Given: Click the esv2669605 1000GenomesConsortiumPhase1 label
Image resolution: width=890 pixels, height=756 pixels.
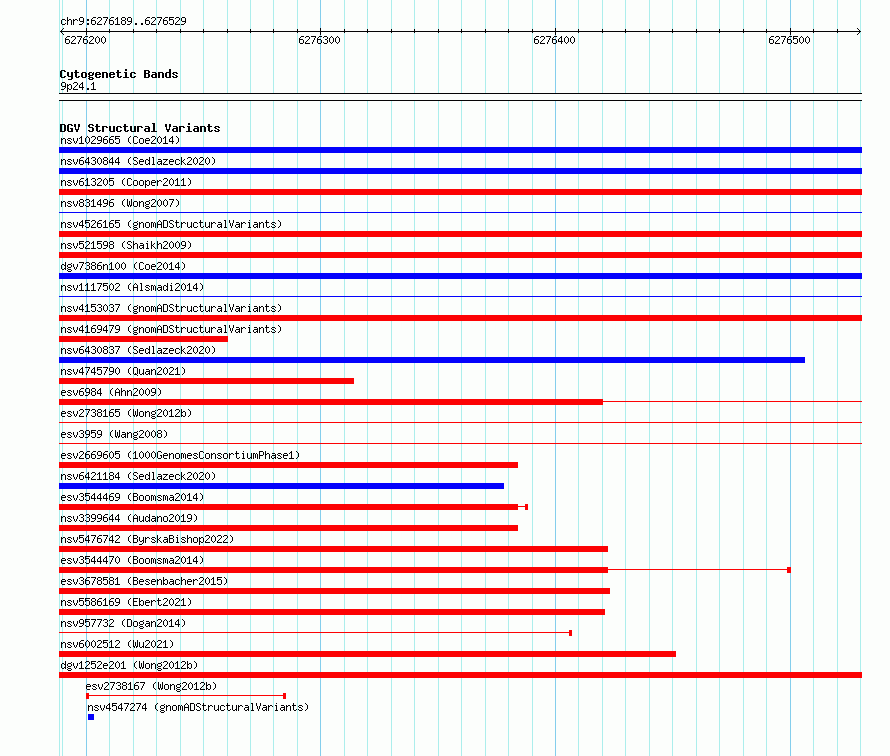Looking at the screenshot, I should tap(180, 455).
